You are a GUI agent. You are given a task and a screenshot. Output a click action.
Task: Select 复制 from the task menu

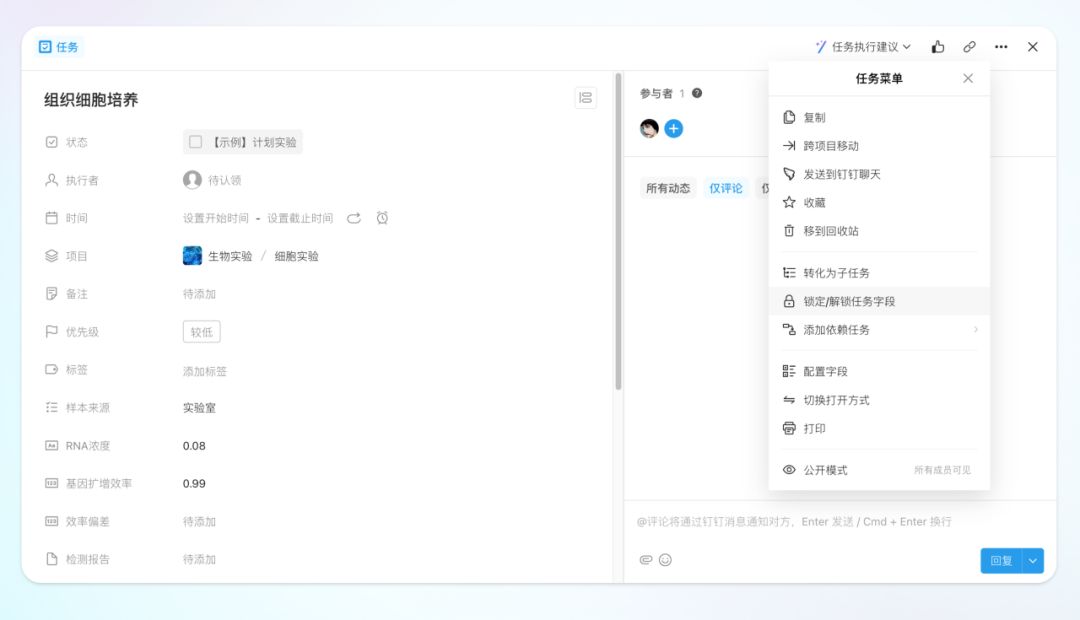tap(879, 117)
